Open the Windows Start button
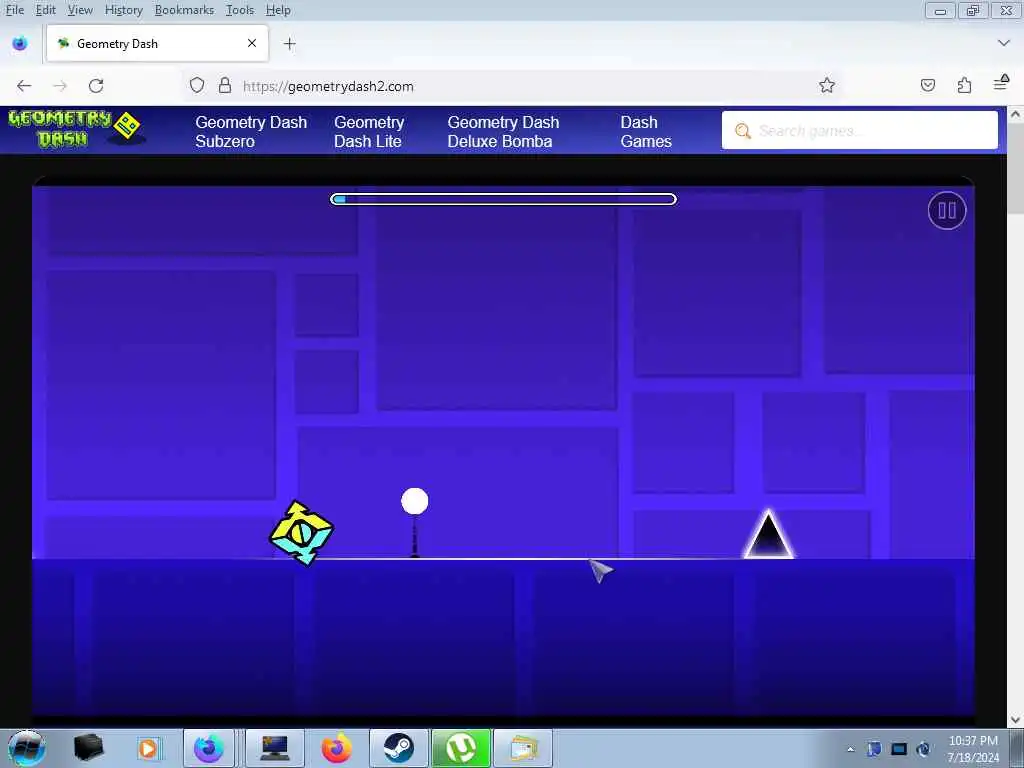The height and width of the screenshot is (768, 1024). pyautogui.click(x=27, y=748)
